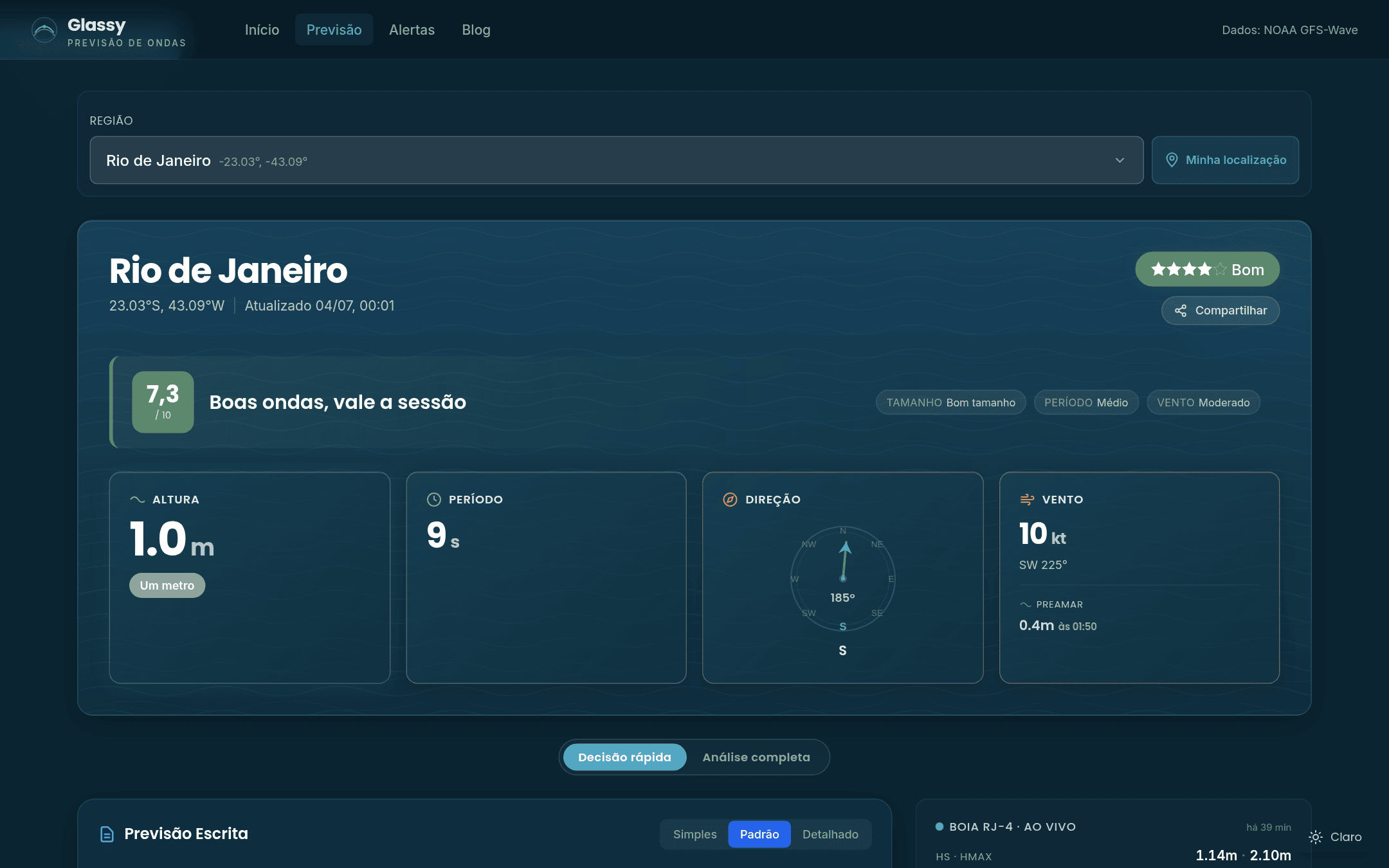Click the ALTURA 1.0 m card
Viewport: 1389px width, 868px height.
click(x=250, y=577)
